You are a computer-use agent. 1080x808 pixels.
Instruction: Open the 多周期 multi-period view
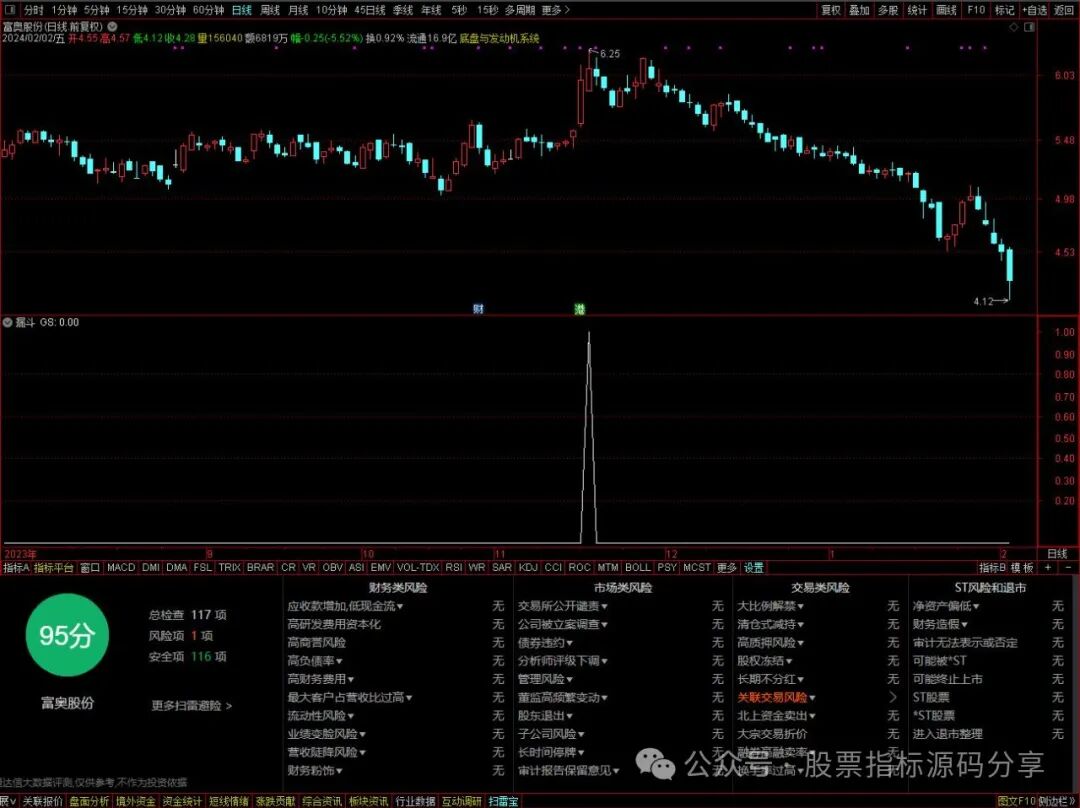pos(520,10)
